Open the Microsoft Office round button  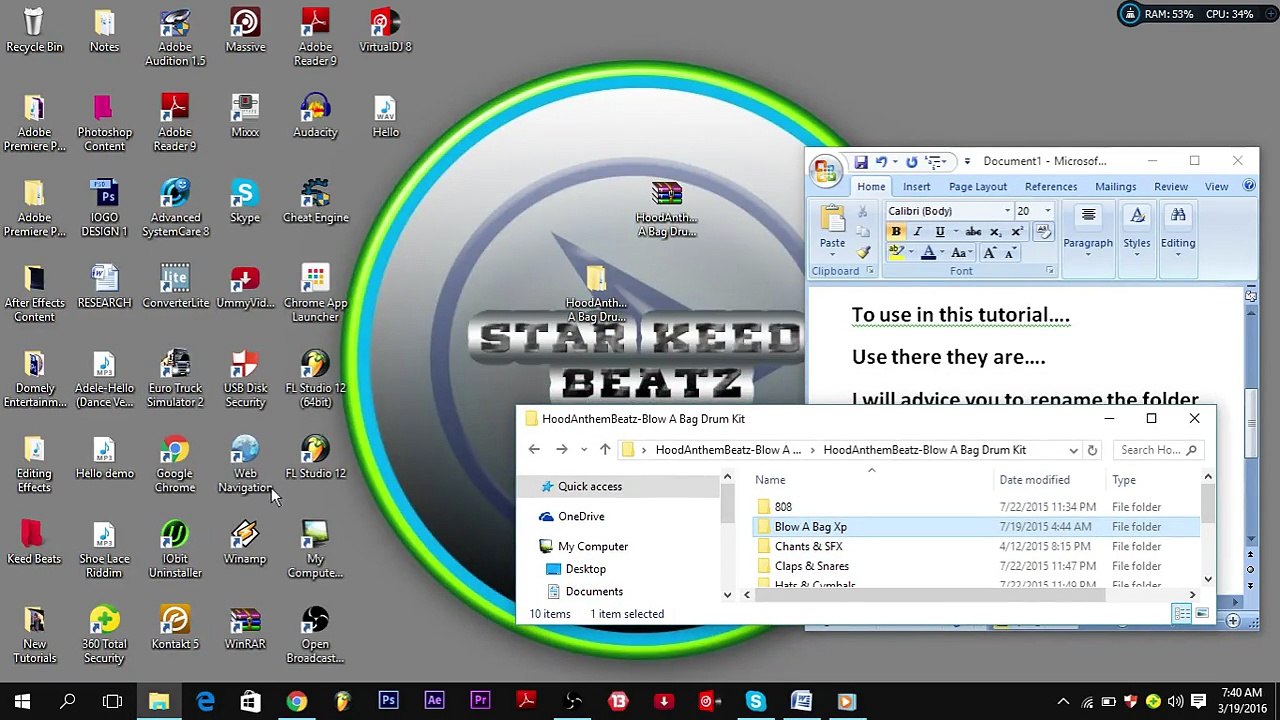tap(825, 170)
